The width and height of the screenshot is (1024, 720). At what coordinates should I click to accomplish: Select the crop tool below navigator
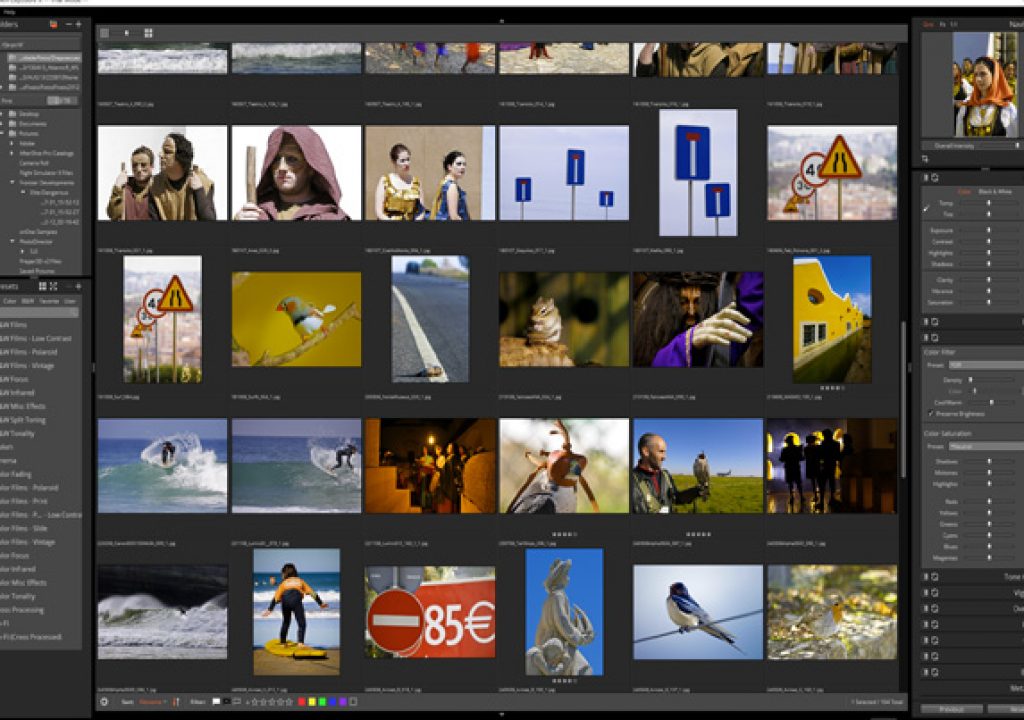[925, 159]
